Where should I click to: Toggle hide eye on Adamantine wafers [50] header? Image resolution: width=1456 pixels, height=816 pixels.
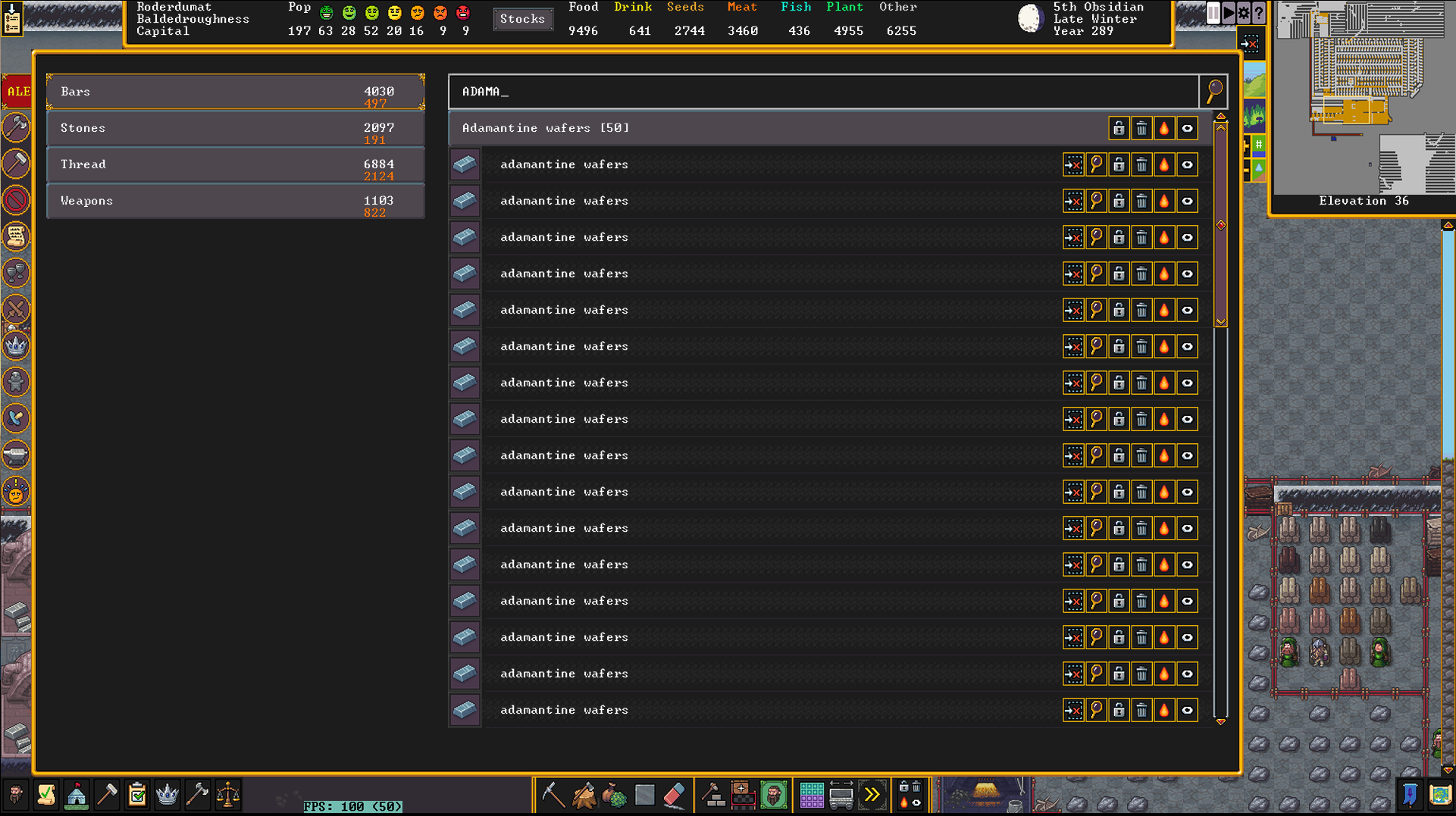(x=1188, y=128)
